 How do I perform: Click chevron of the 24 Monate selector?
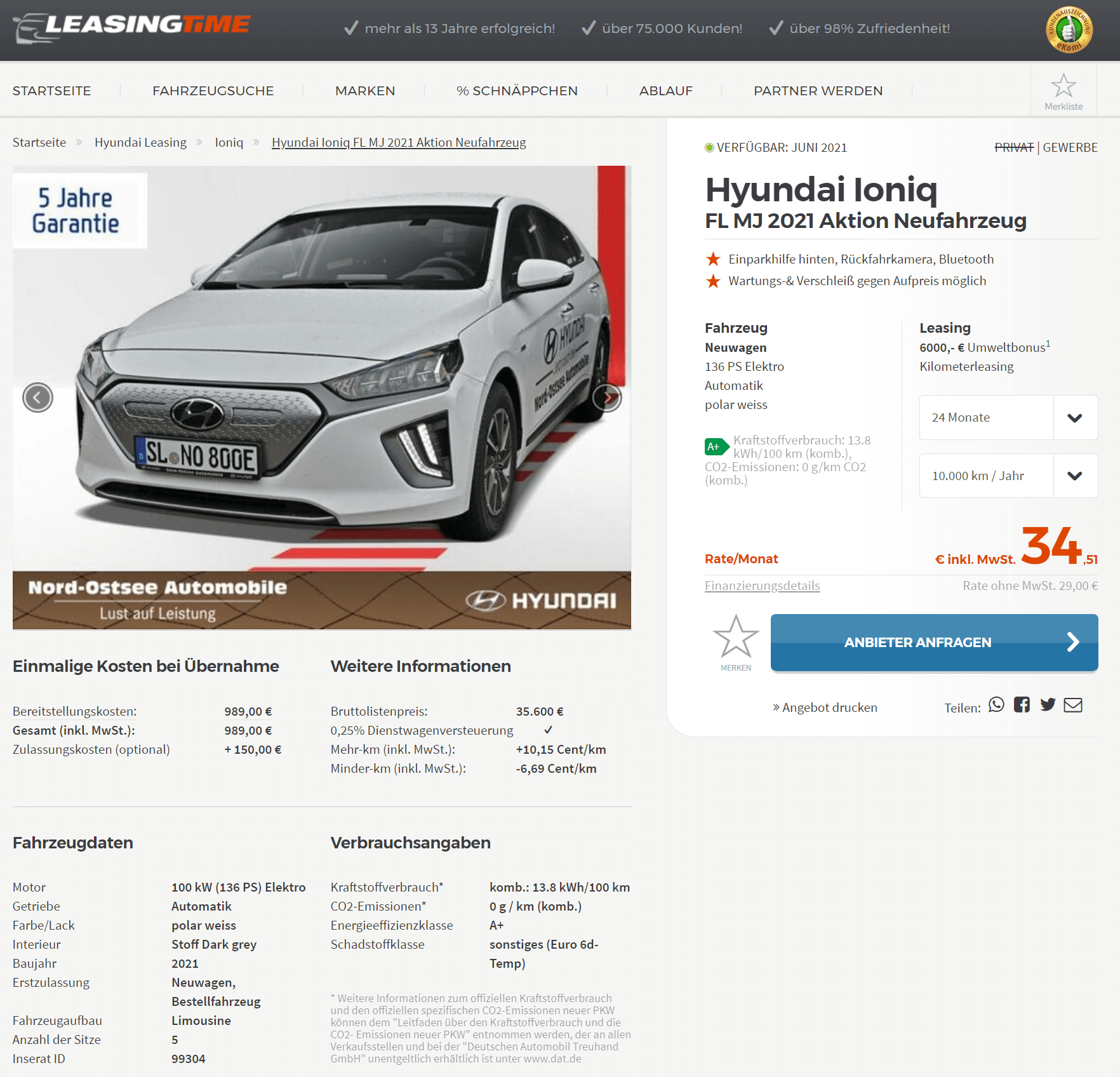pyautogui.click(x=1075, y=418)
